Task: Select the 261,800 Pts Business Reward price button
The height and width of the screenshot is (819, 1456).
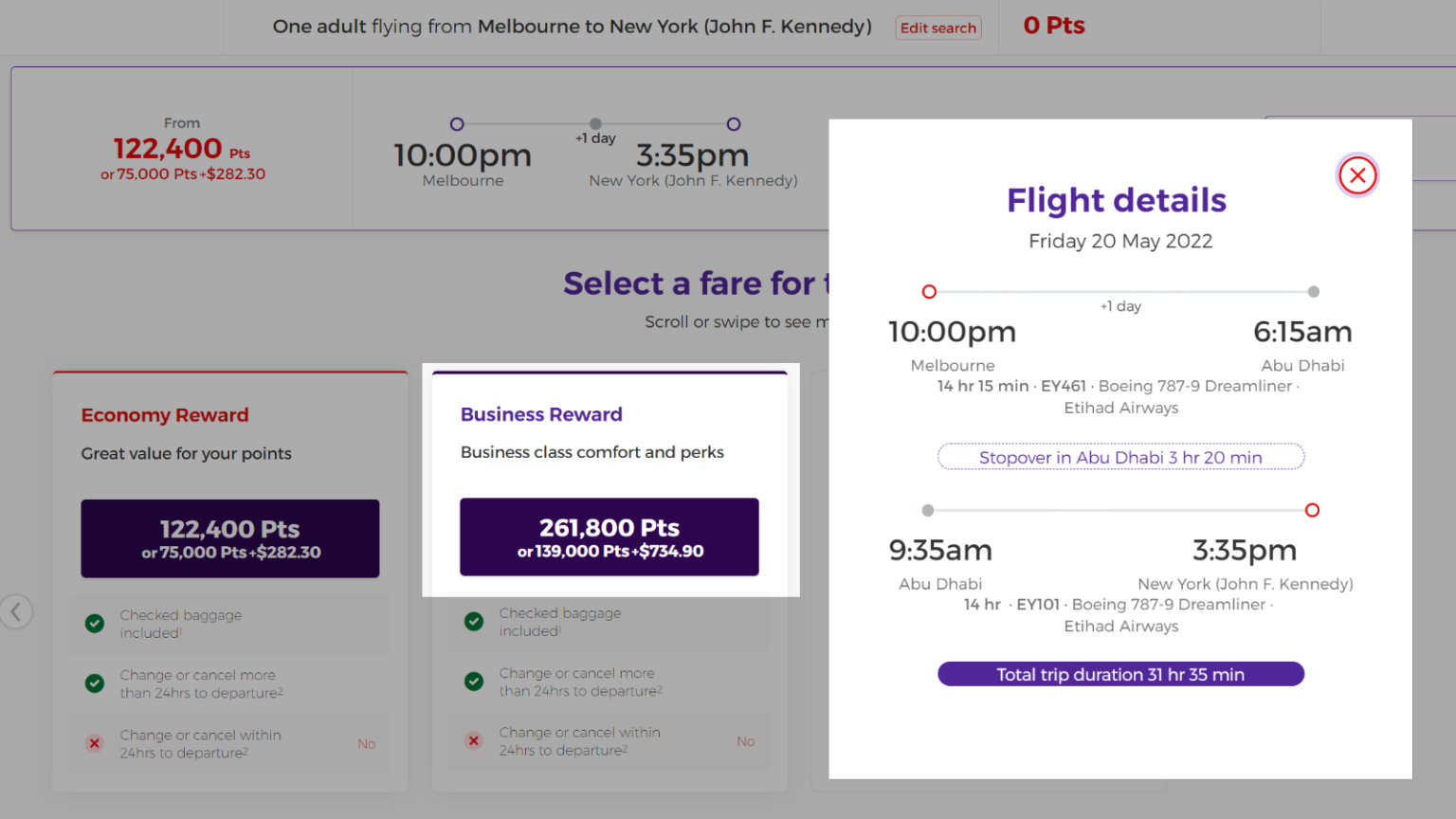Action: point(609,537)
